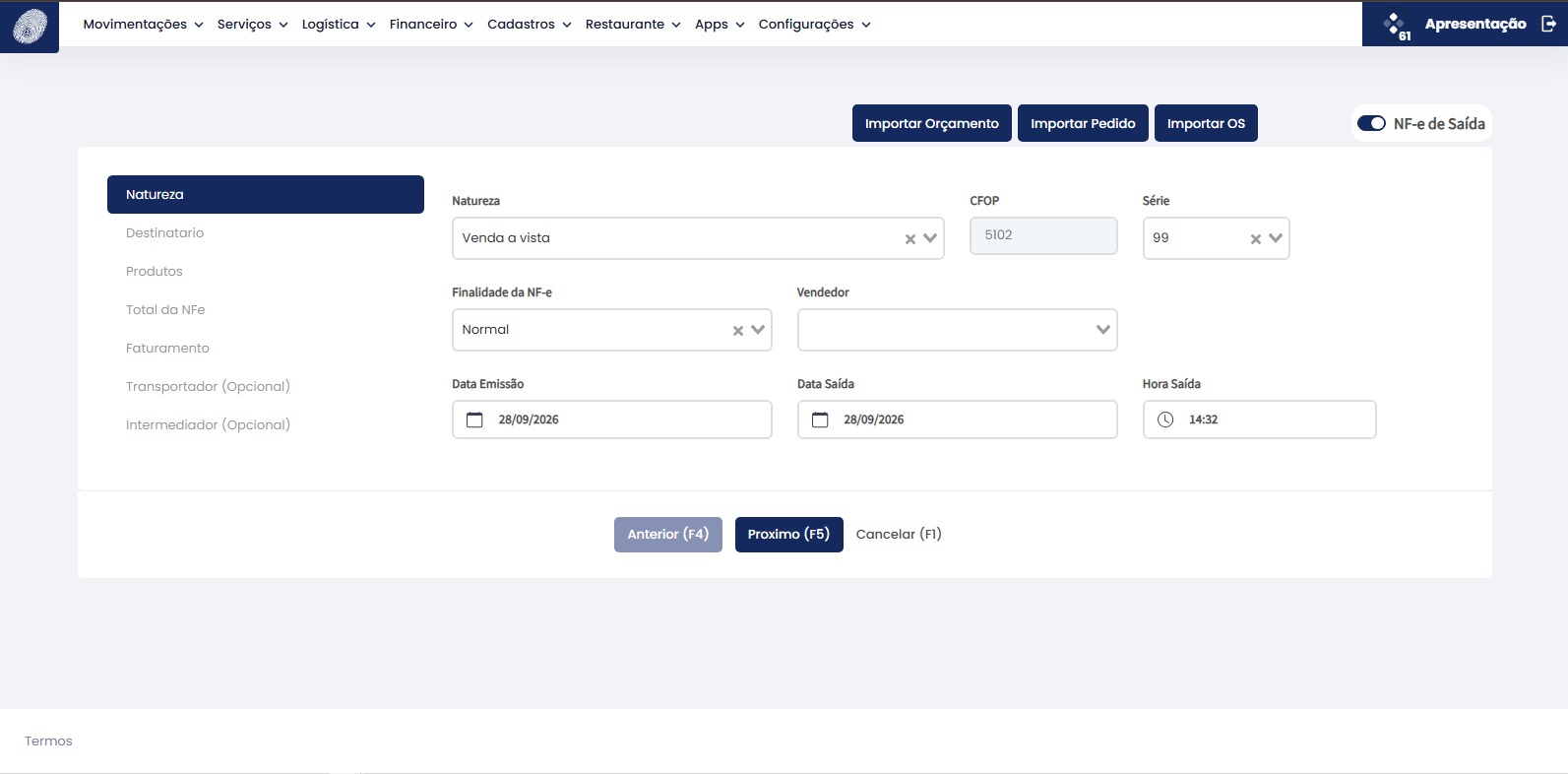Click Importar Orçamento button

[932, 123]
